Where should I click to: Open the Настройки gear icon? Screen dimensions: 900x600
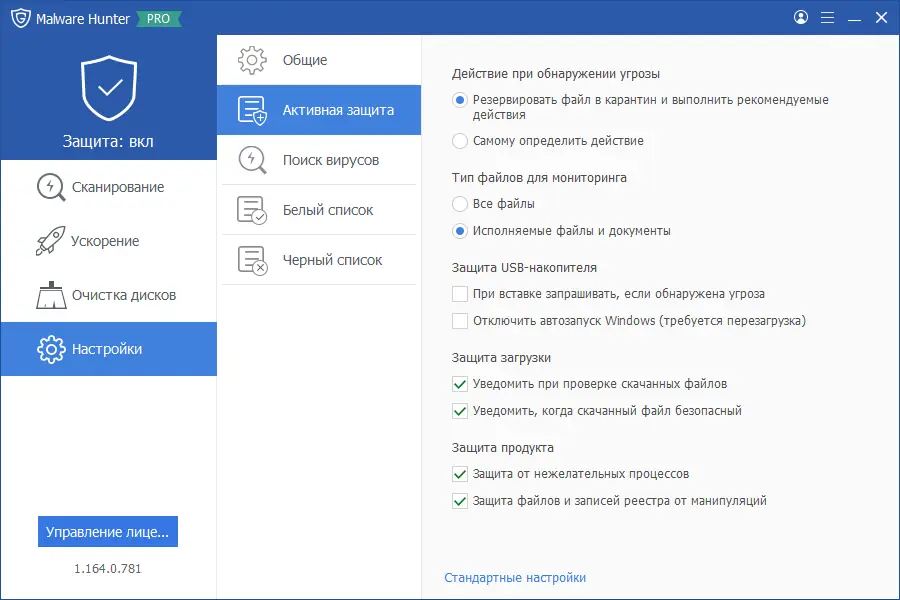point(50,349)
